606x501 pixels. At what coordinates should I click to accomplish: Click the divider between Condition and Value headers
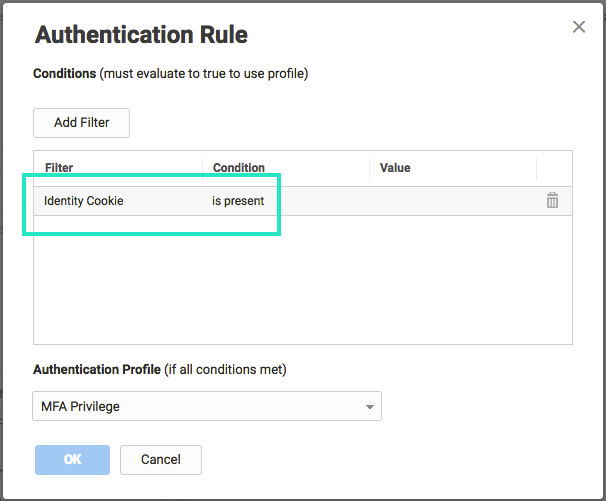[x=370, y=168]
